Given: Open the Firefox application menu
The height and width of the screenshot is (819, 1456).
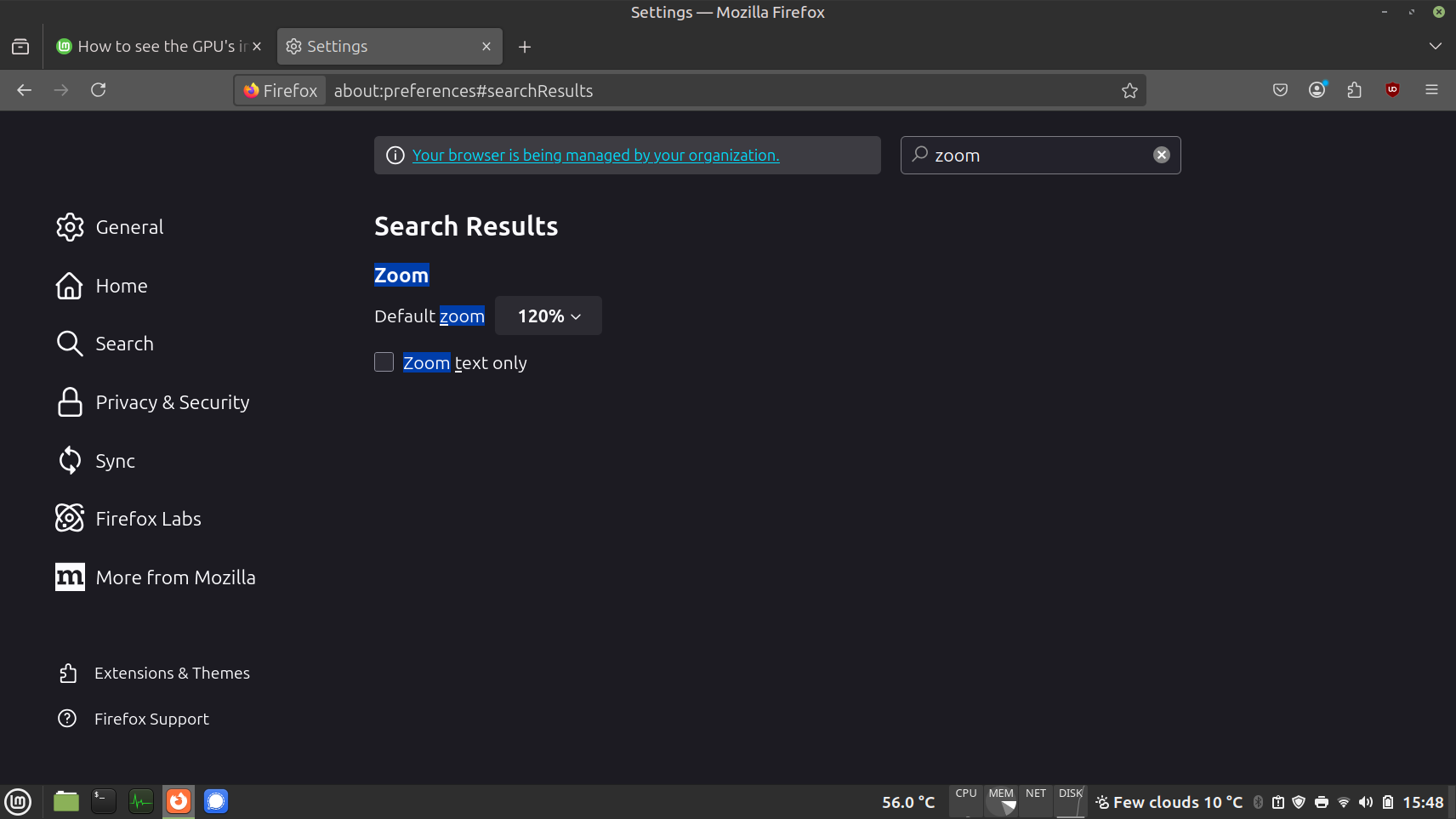Looking at the screenshot, I should tap(1432, 90).
